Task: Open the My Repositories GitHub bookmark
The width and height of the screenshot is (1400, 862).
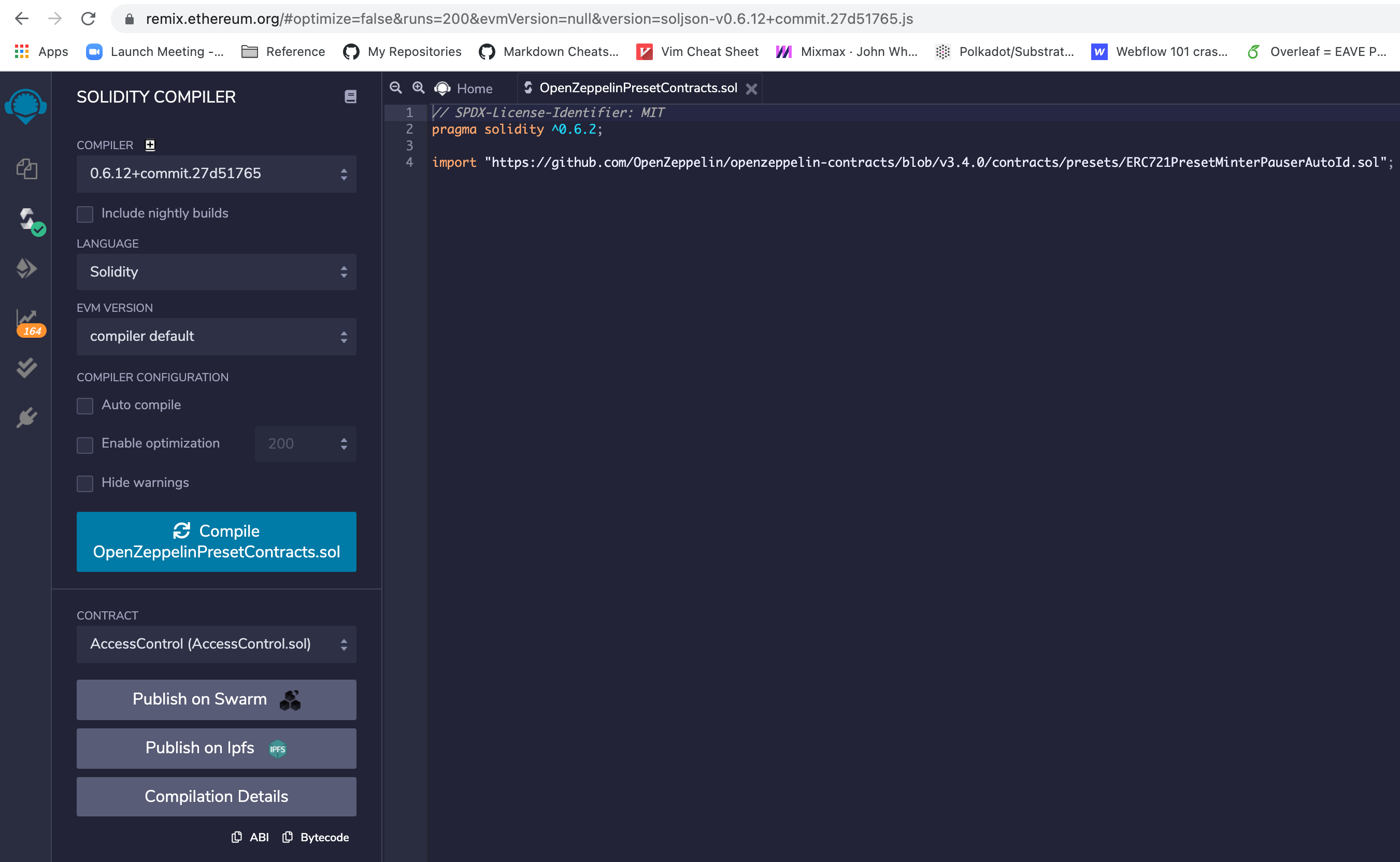Action: (x=402, y=51)
